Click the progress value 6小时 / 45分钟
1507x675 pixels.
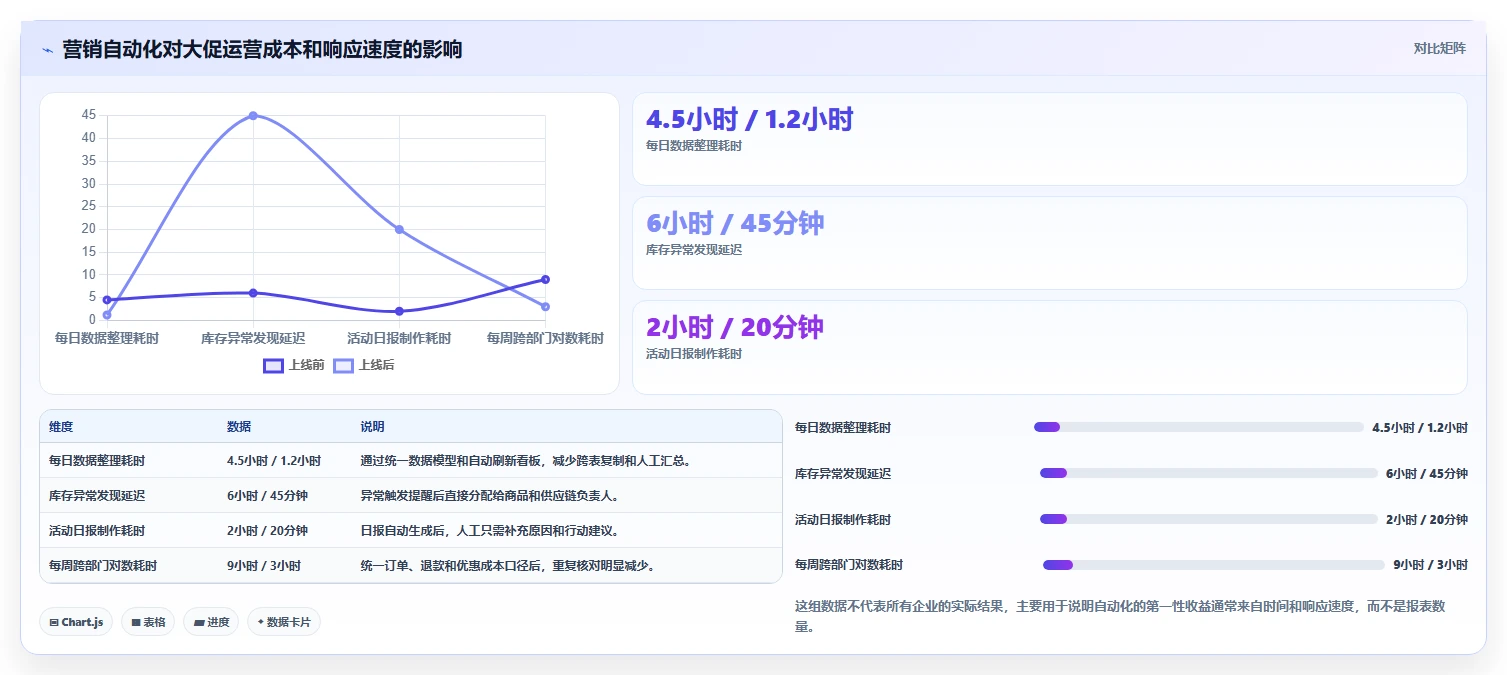(x=1427, y=474)
